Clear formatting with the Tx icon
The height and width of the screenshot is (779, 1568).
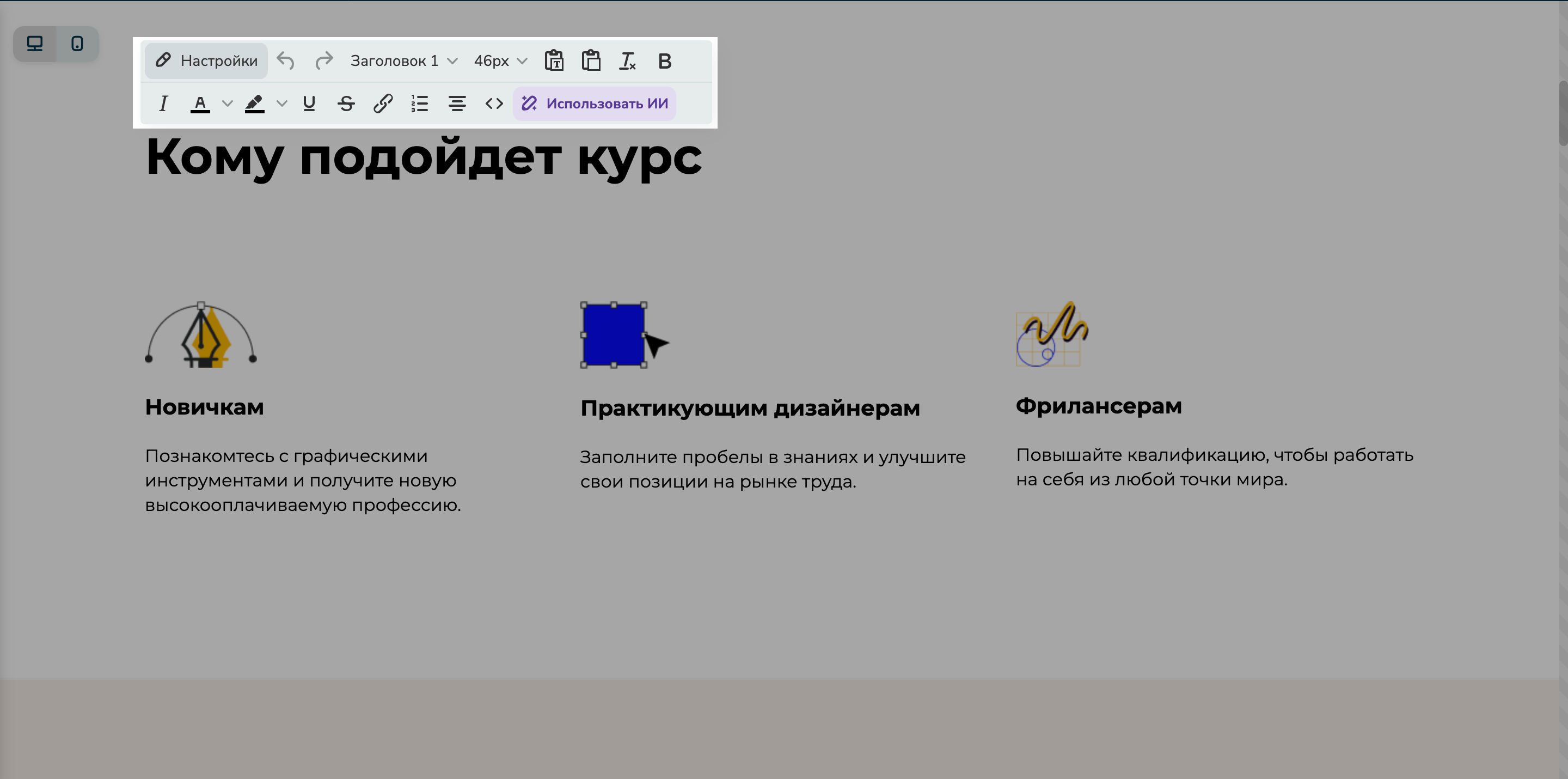pyautogui.click(x=628, y=60)
